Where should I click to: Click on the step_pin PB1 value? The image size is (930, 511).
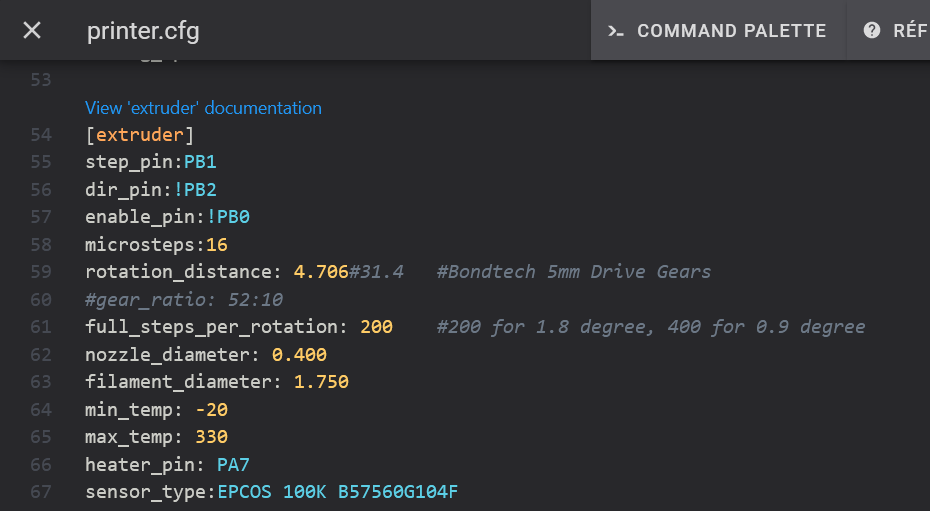pos(200,162)
